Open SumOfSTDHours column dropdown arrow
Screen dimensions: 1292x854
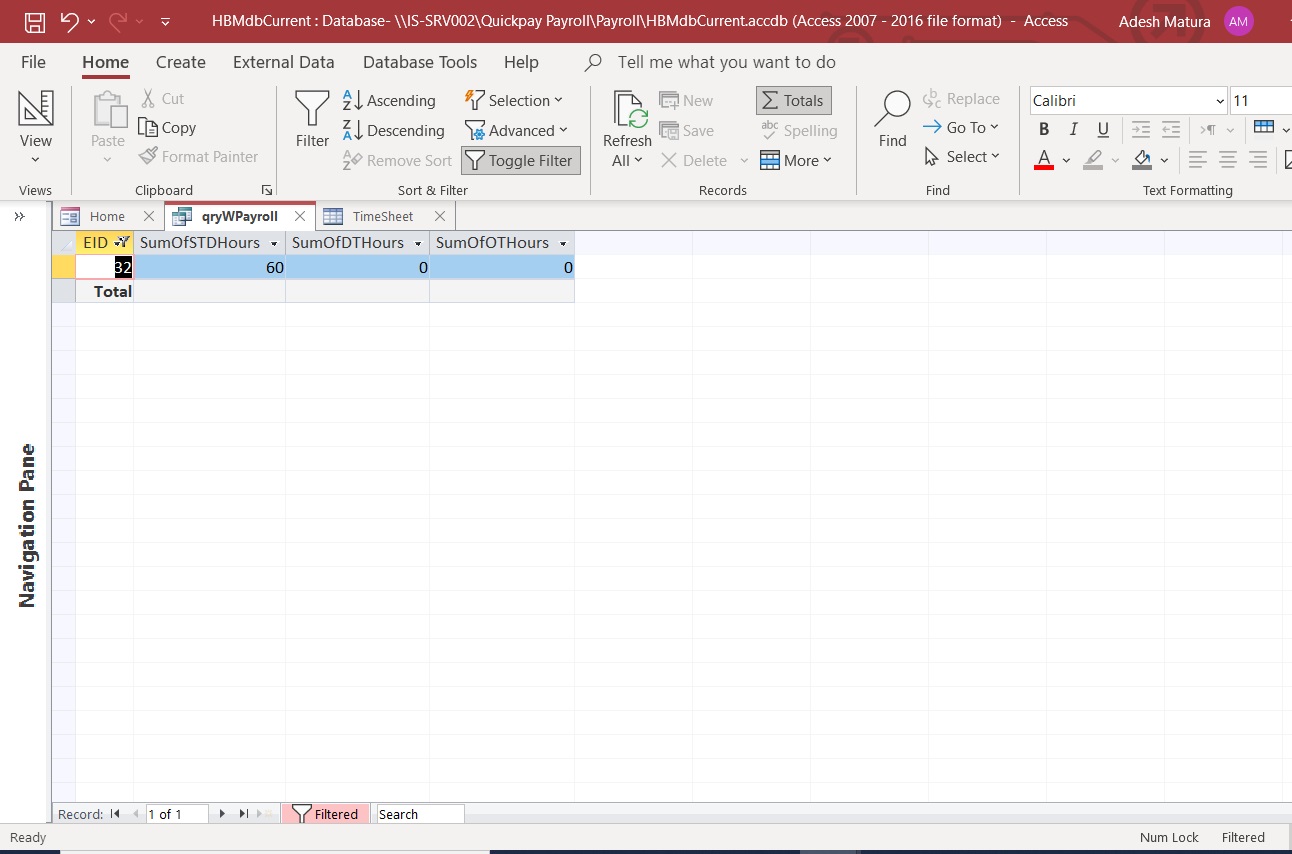click(x=274, y=244)
